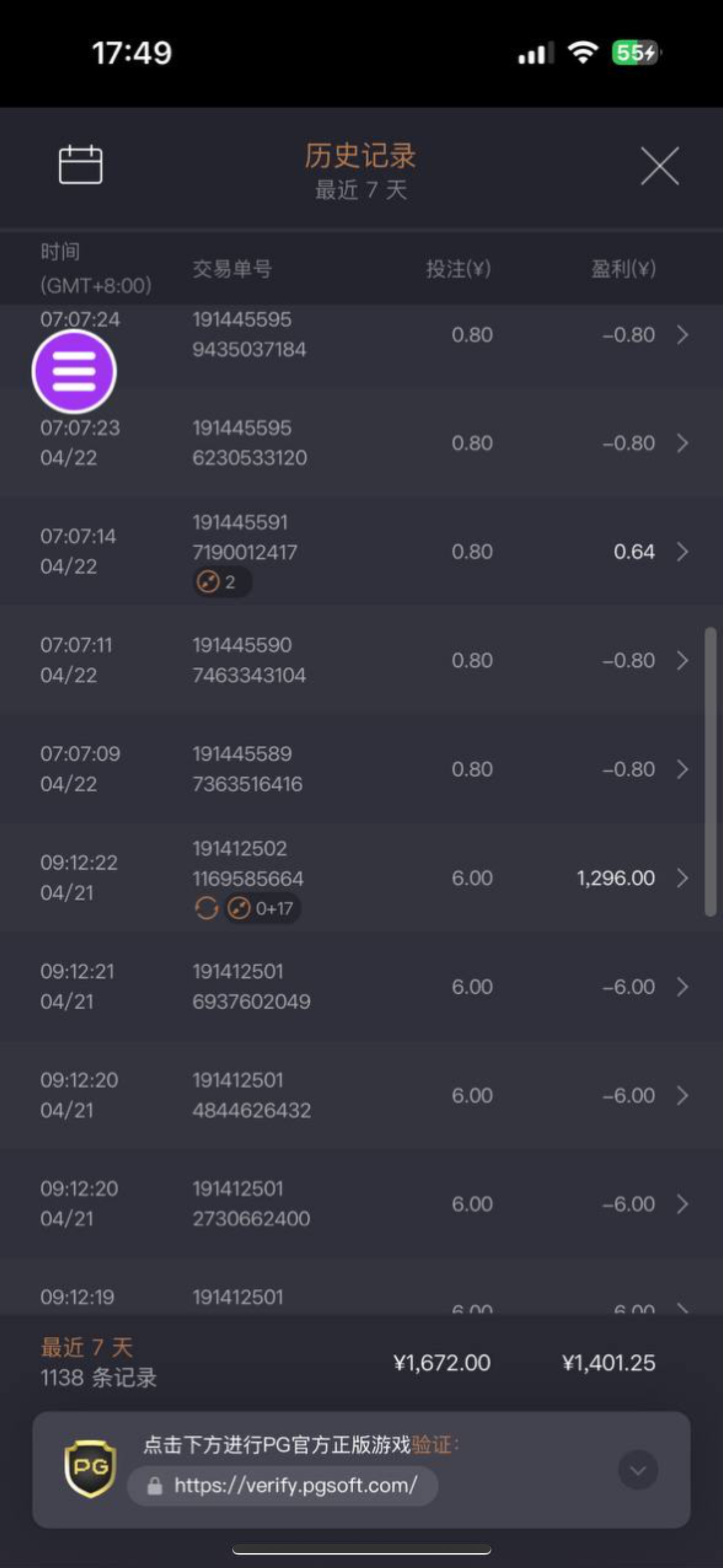723x1568 pixels.
Task: Tap the orange respin circular arrows icon
Action: [x=207, y=909]
